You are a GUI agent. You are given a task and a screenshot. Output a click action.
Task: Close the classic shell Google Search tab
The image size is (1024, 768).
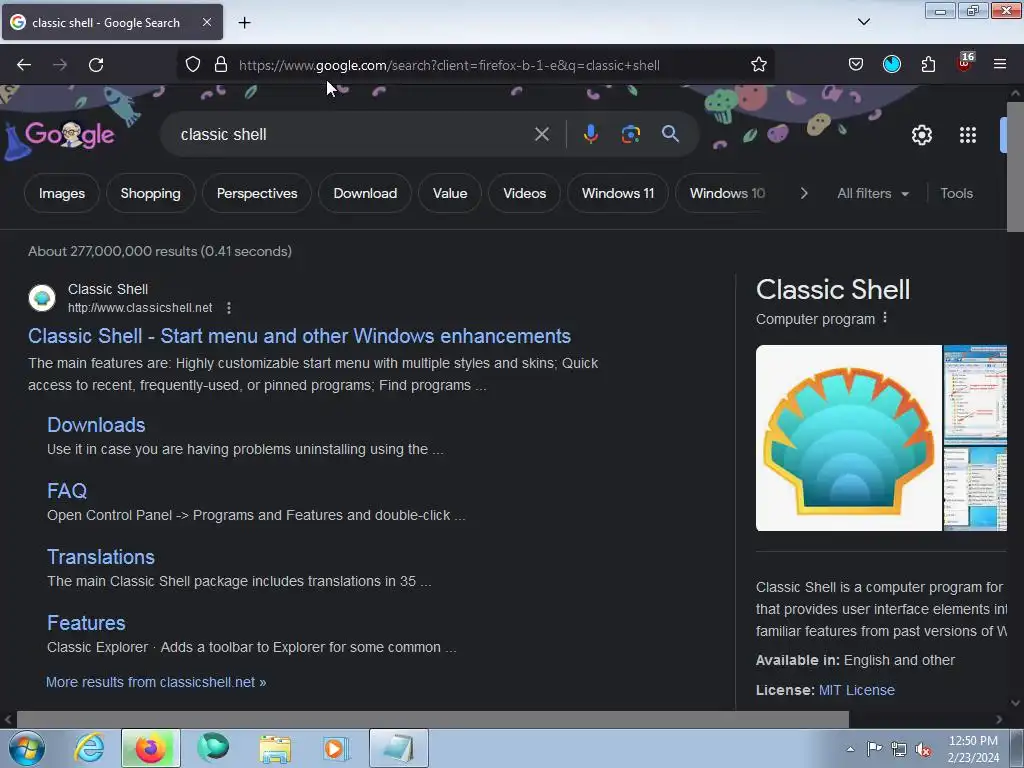(206, 22)
